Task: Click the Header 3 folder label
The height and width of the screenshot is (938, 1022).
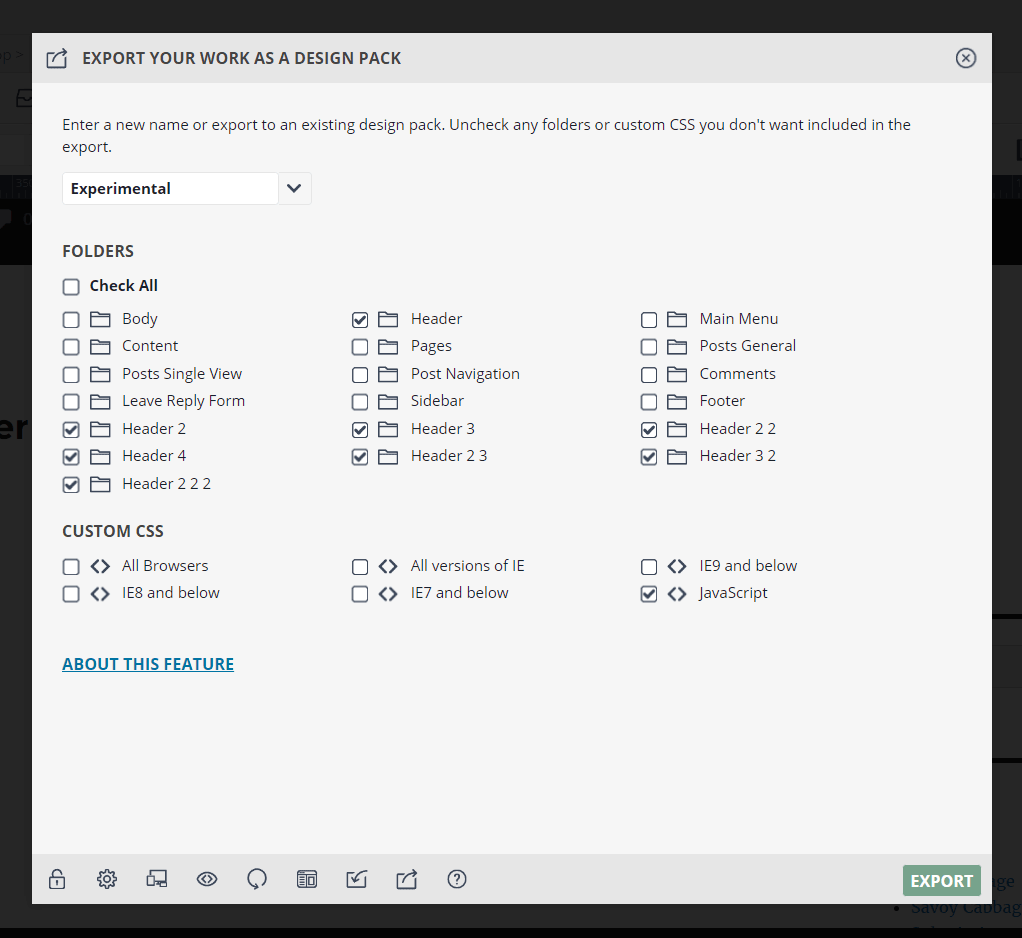Action: point(443,428)
